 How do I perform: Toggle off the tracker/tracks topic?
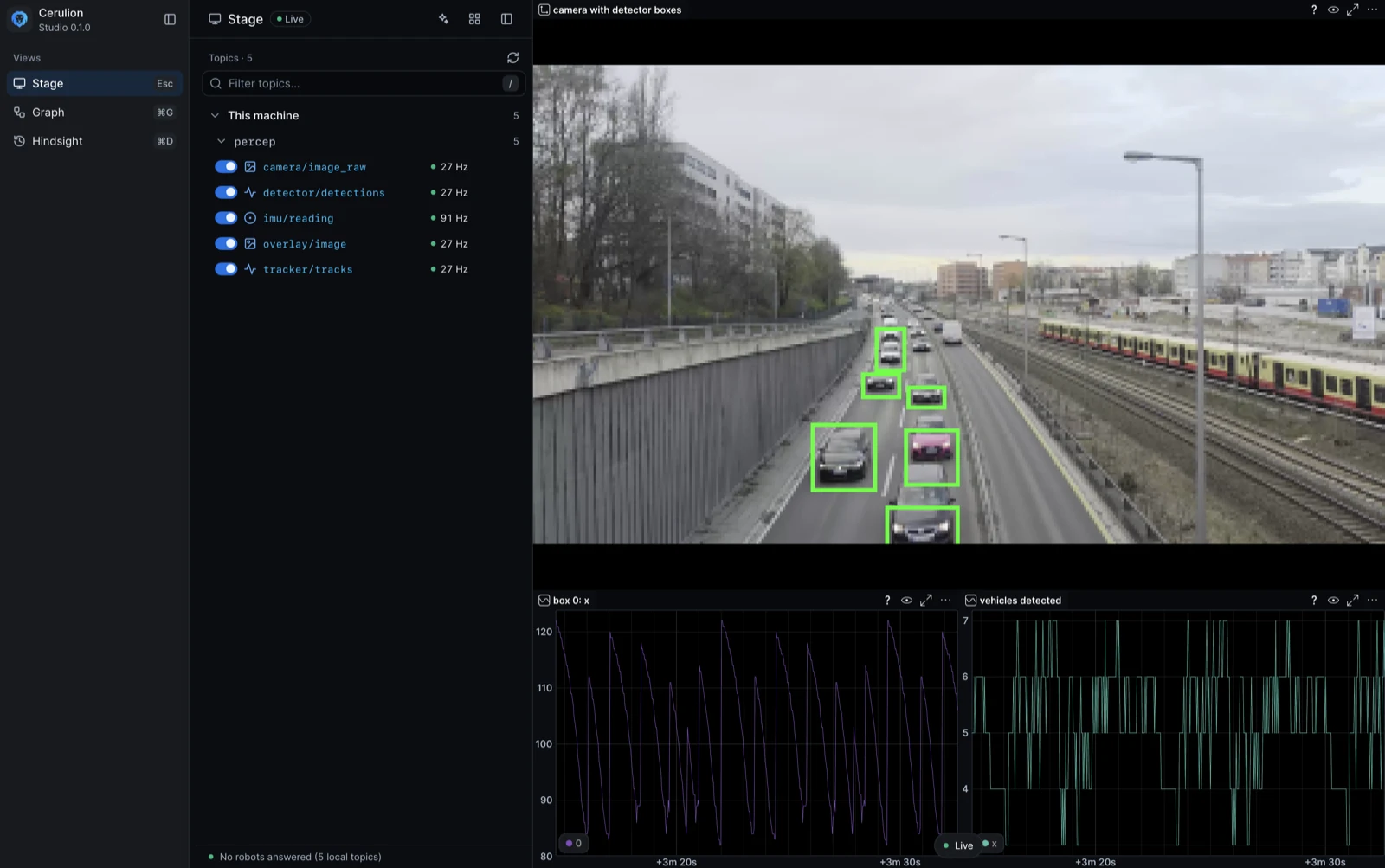click(226, 269)
